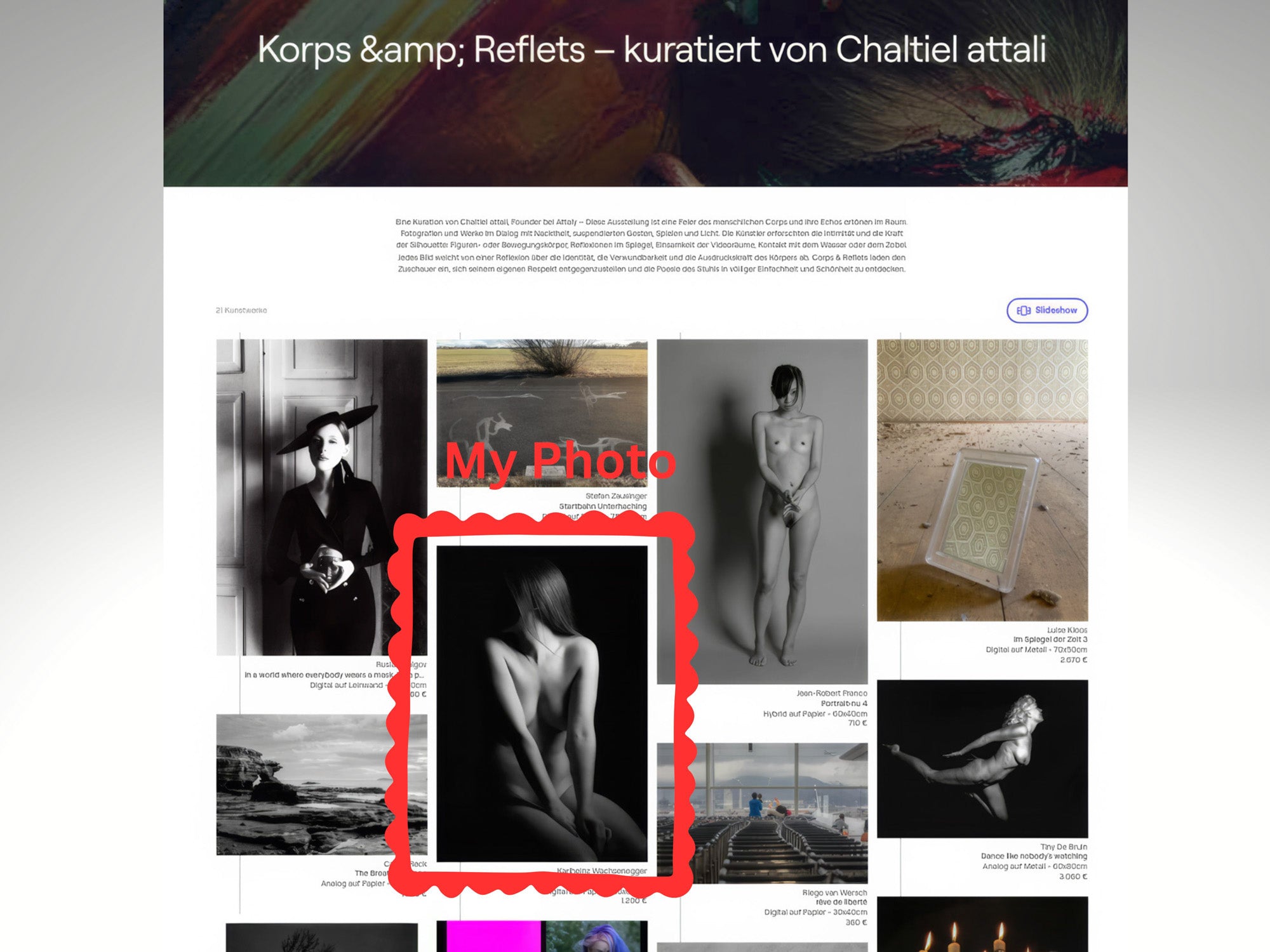Viewport: 1270px width, 952px height.
Task: Open the magenta and blue-haired artwork thumbnail
Action: (x=542, y=936)
